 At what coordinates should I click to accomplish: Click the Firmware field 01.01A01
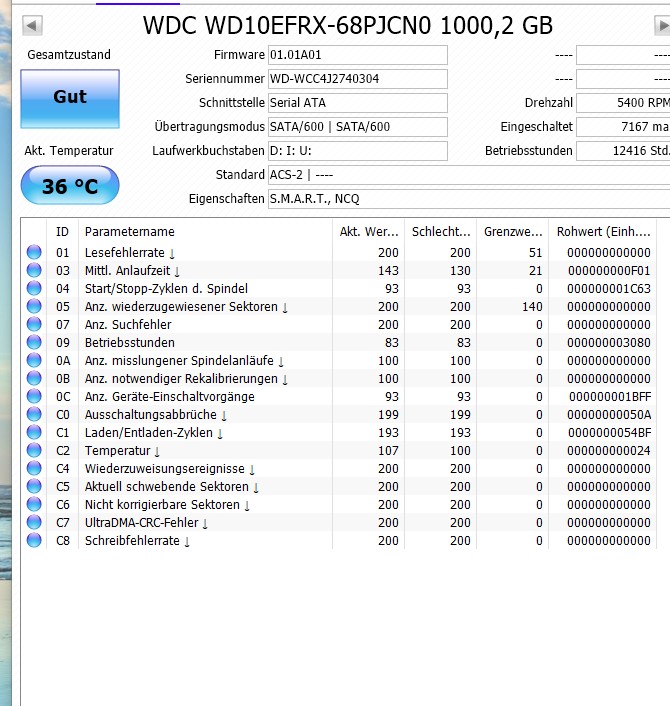click(358, 55)
